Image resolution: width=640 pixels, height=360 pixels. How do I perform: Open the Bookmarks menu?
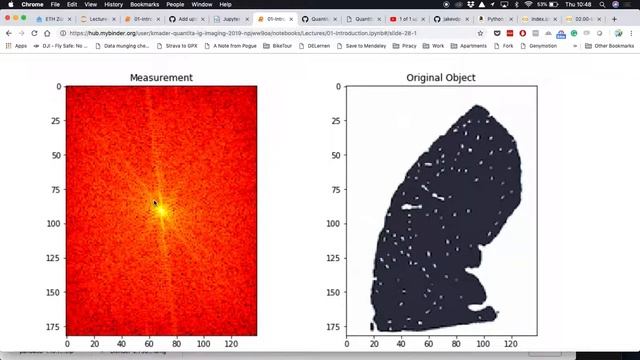[x=144, y=4]
